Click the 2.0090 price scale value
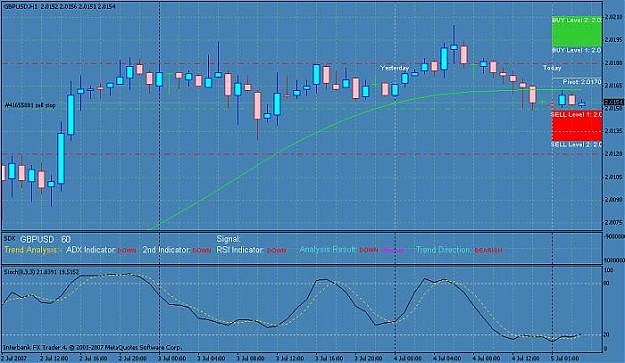625x363 pixels. click(x=614, y=199)
